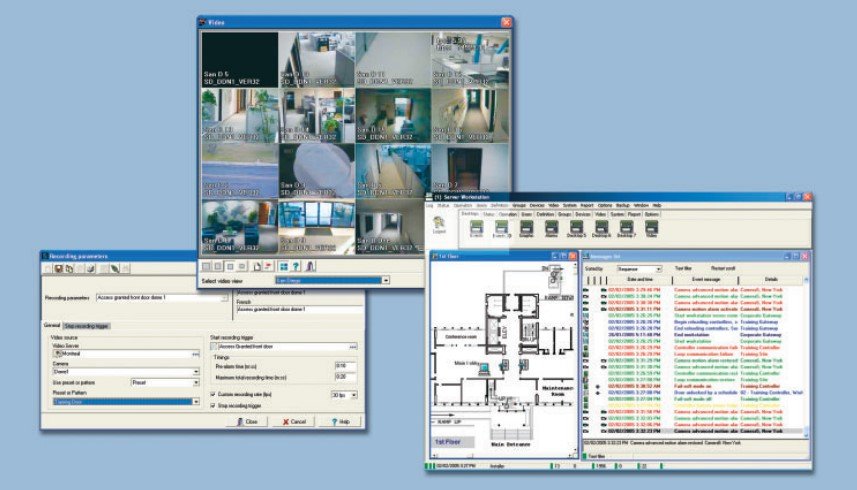Click the first view-size icon in Video toolbar
This screenshot has height=490, width=857.
click(x=206, y=267)
